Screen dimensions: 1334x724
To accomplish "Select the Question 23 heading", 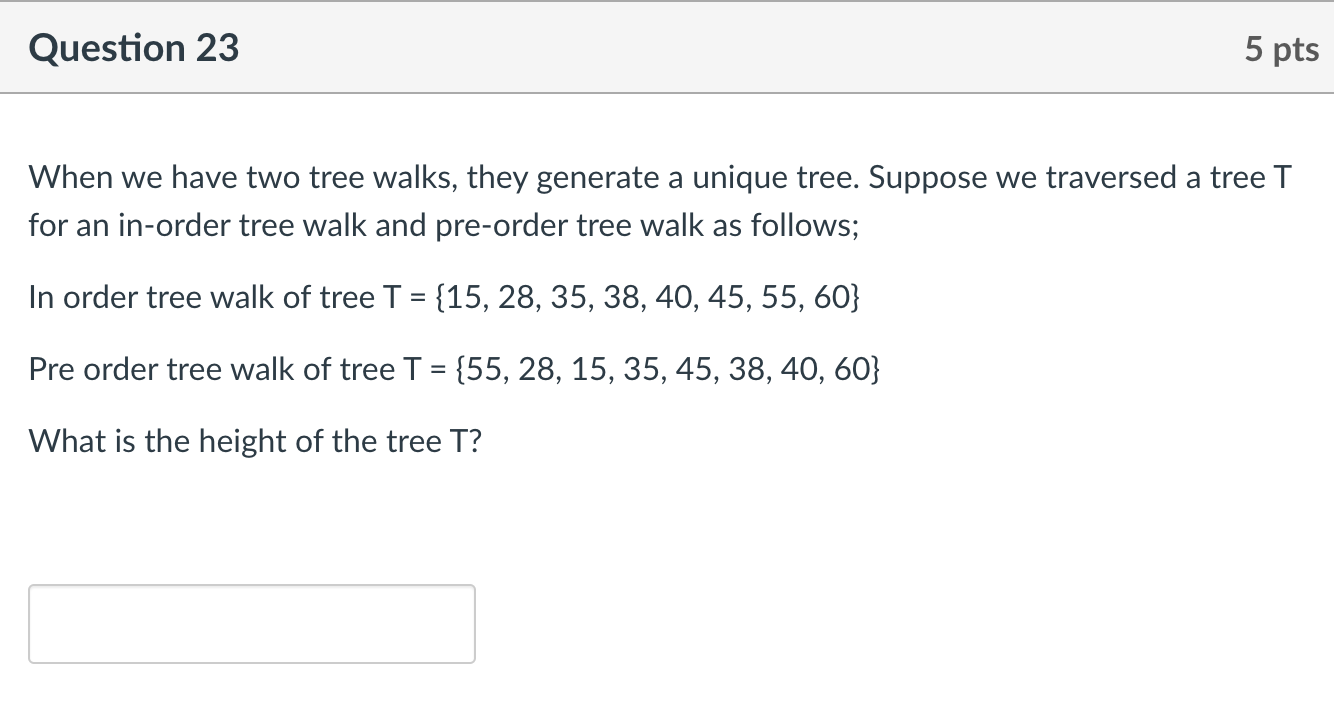I will 133,47.
